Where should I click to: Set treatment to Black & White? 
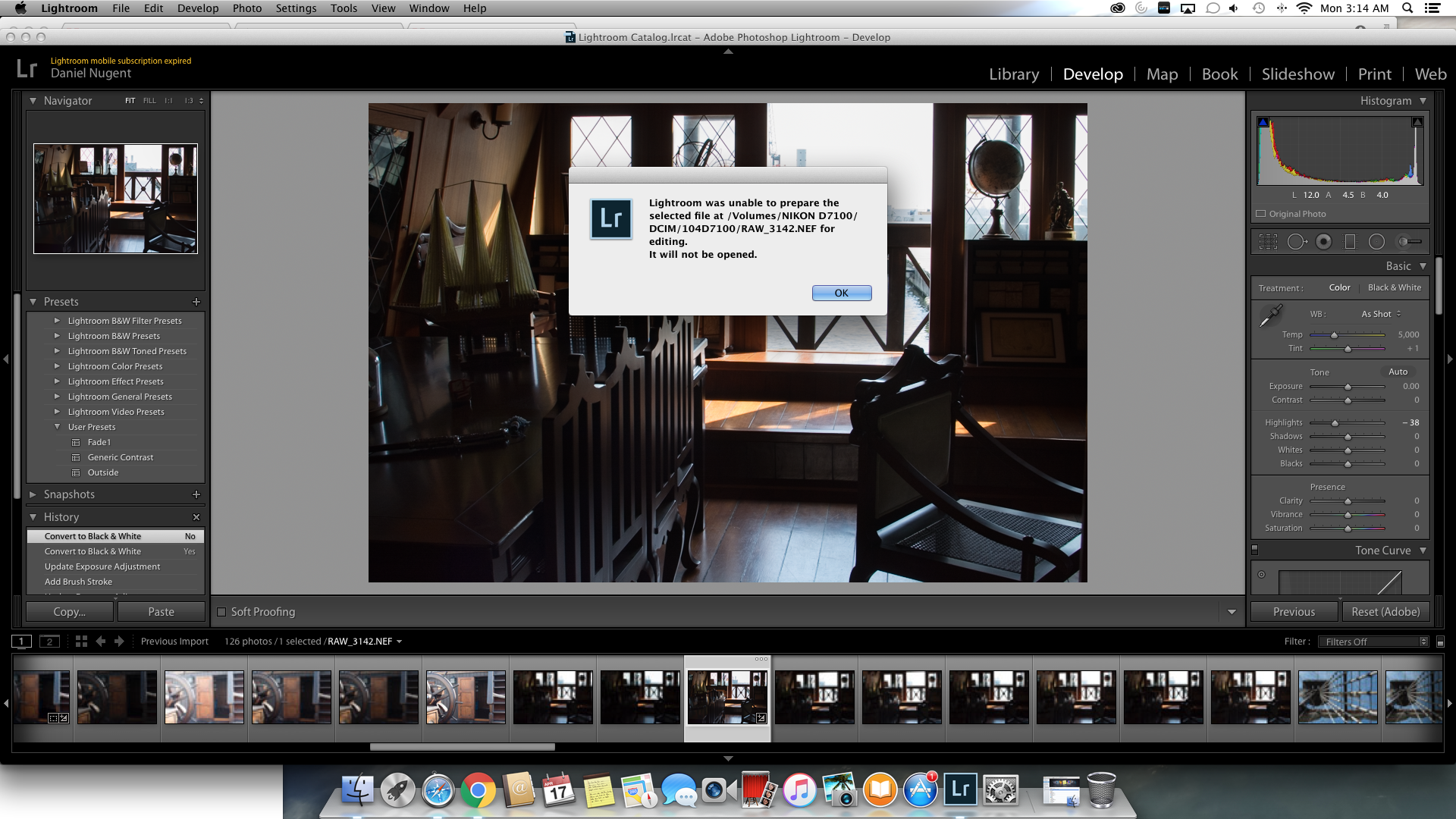[x=1395, y=288]
